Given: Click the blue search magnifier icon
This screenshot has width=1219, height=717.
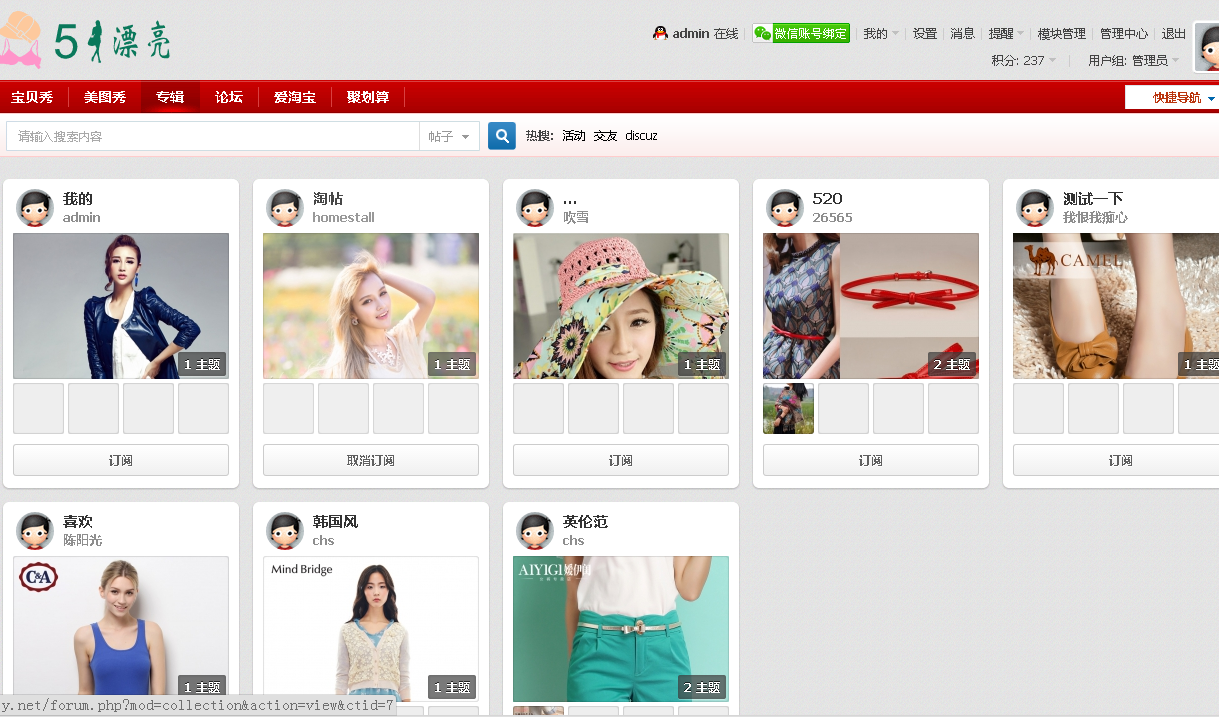Looking at the screenshot, I should click(x=501, y=135).
